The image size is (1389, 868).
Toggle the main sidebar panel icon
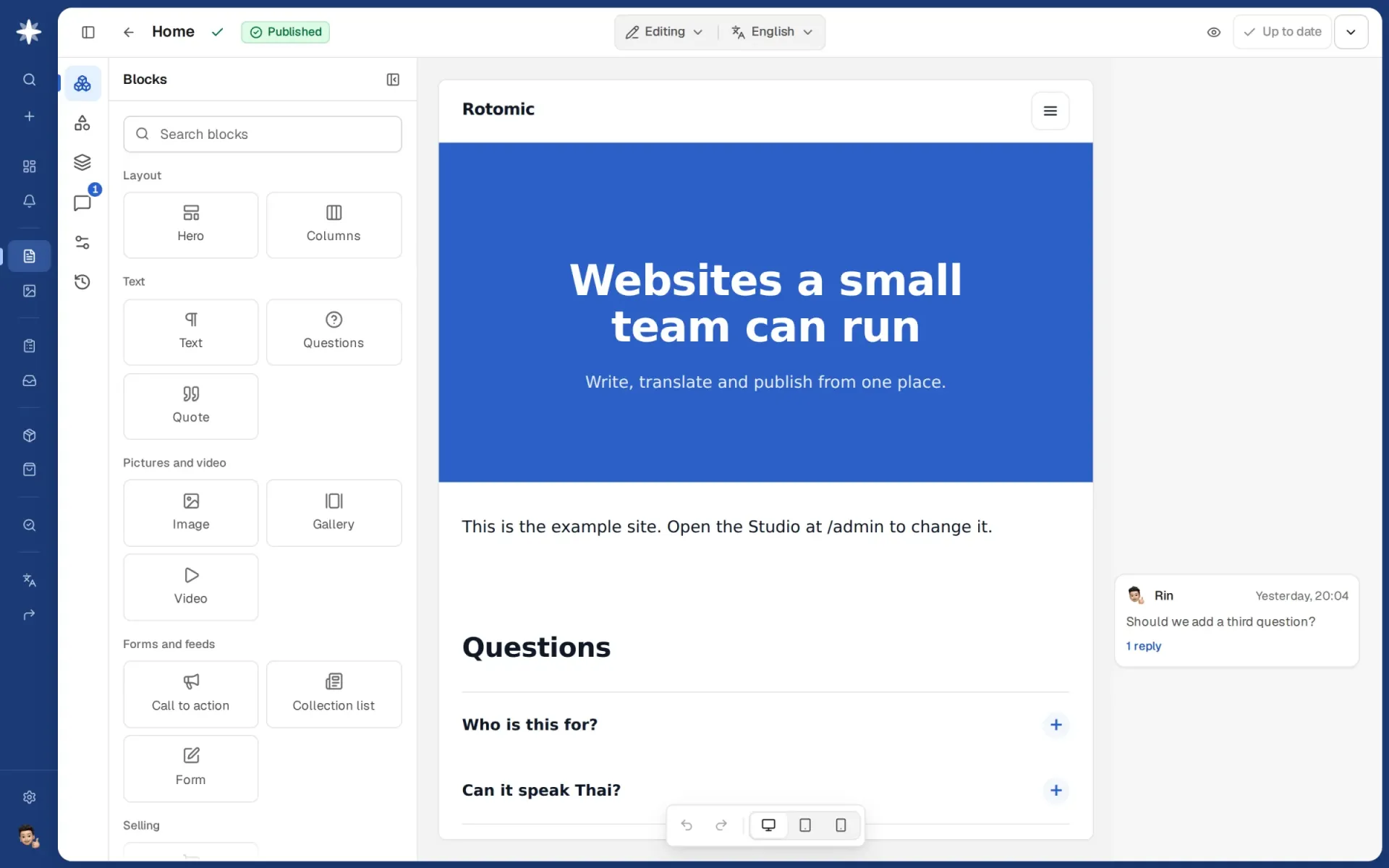pos(88,32)
